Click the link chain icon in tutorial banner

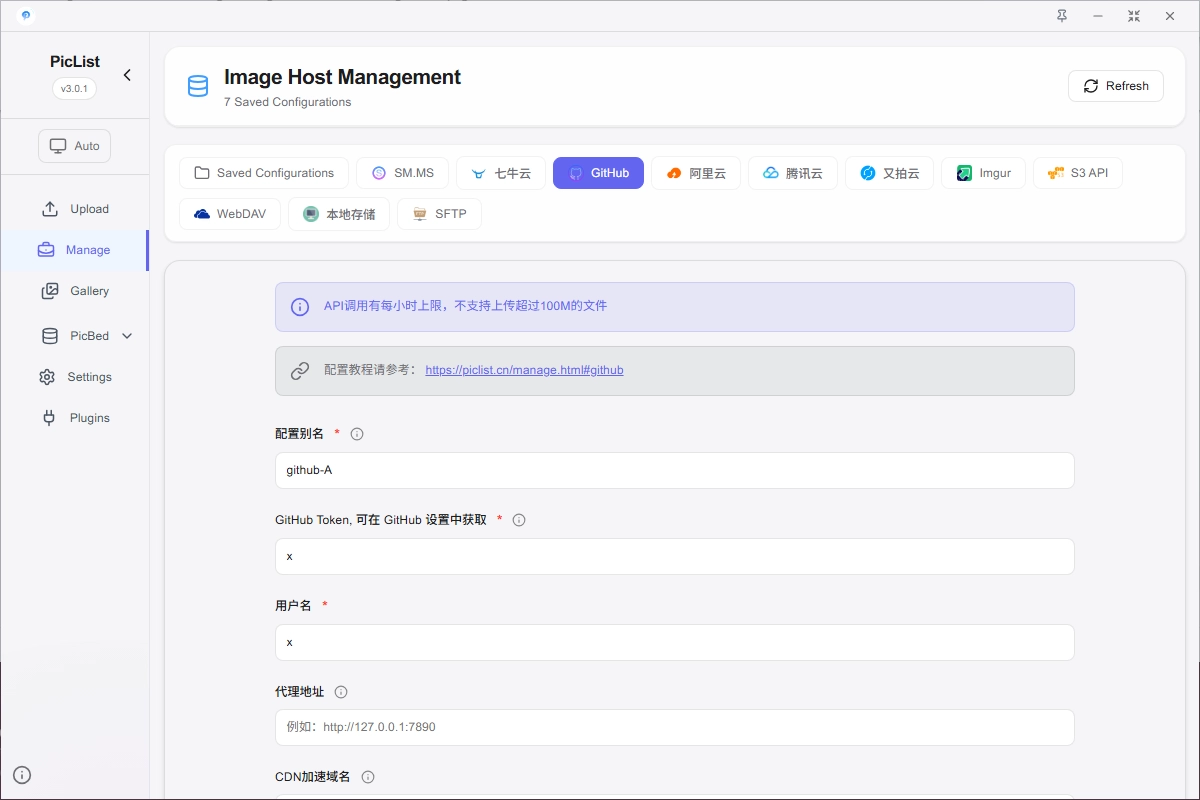300,371
